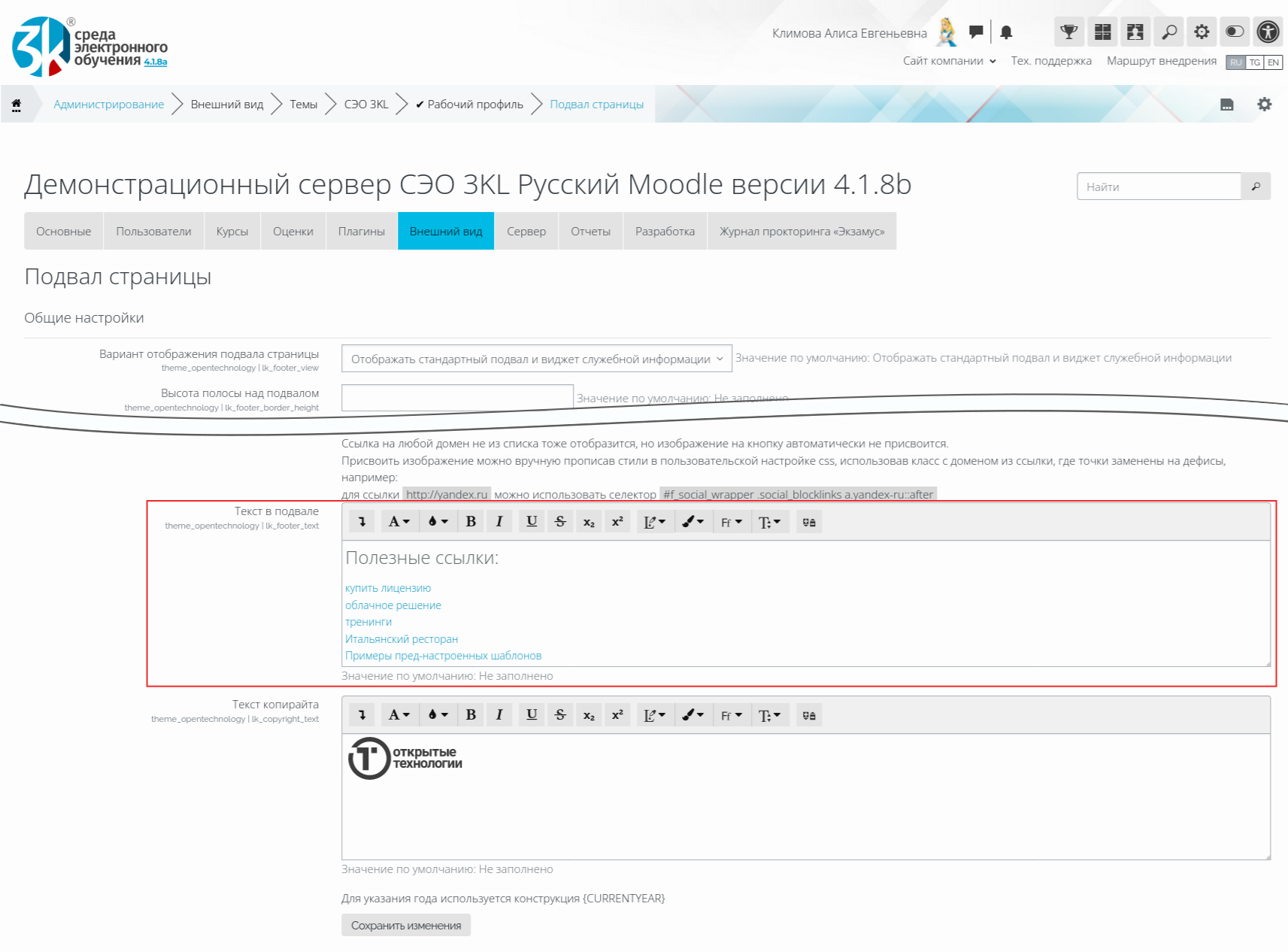This screenshot has height=952, width=1288.
Task: Open the magnifier search icon in header
Action: [x=1168, y=32]
